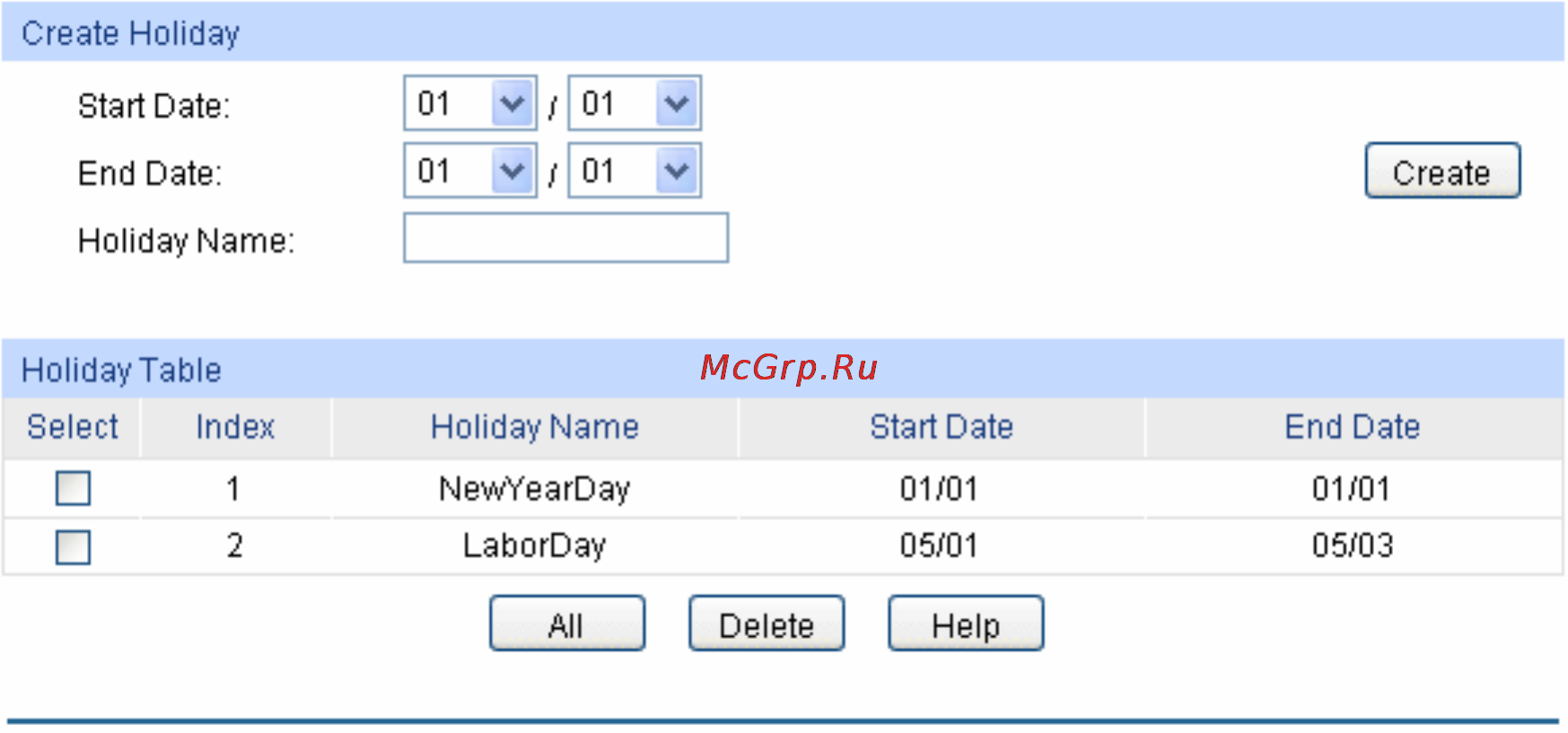
Task: Click the End Date column header
Action: point(1353,427)
